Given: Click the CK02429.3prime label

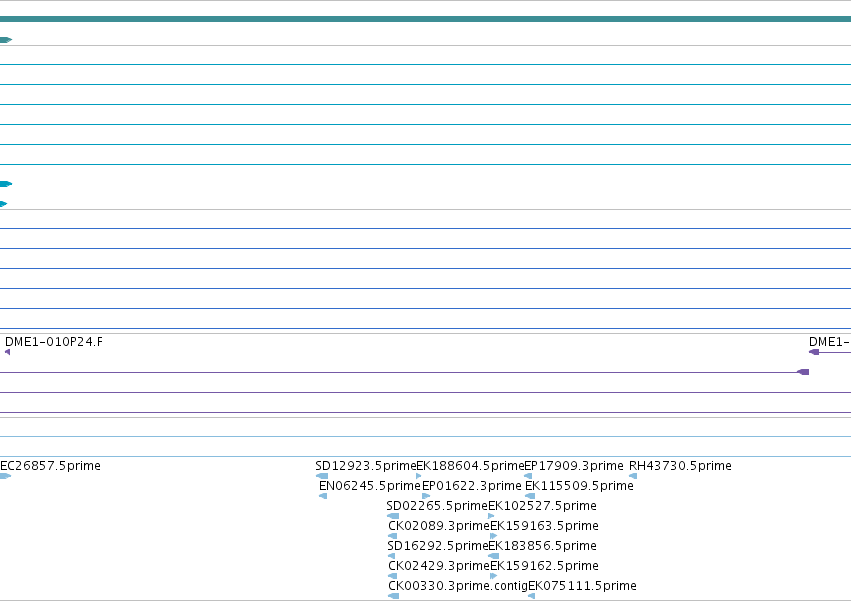Looking at the screenshot, I should point(439,566).
